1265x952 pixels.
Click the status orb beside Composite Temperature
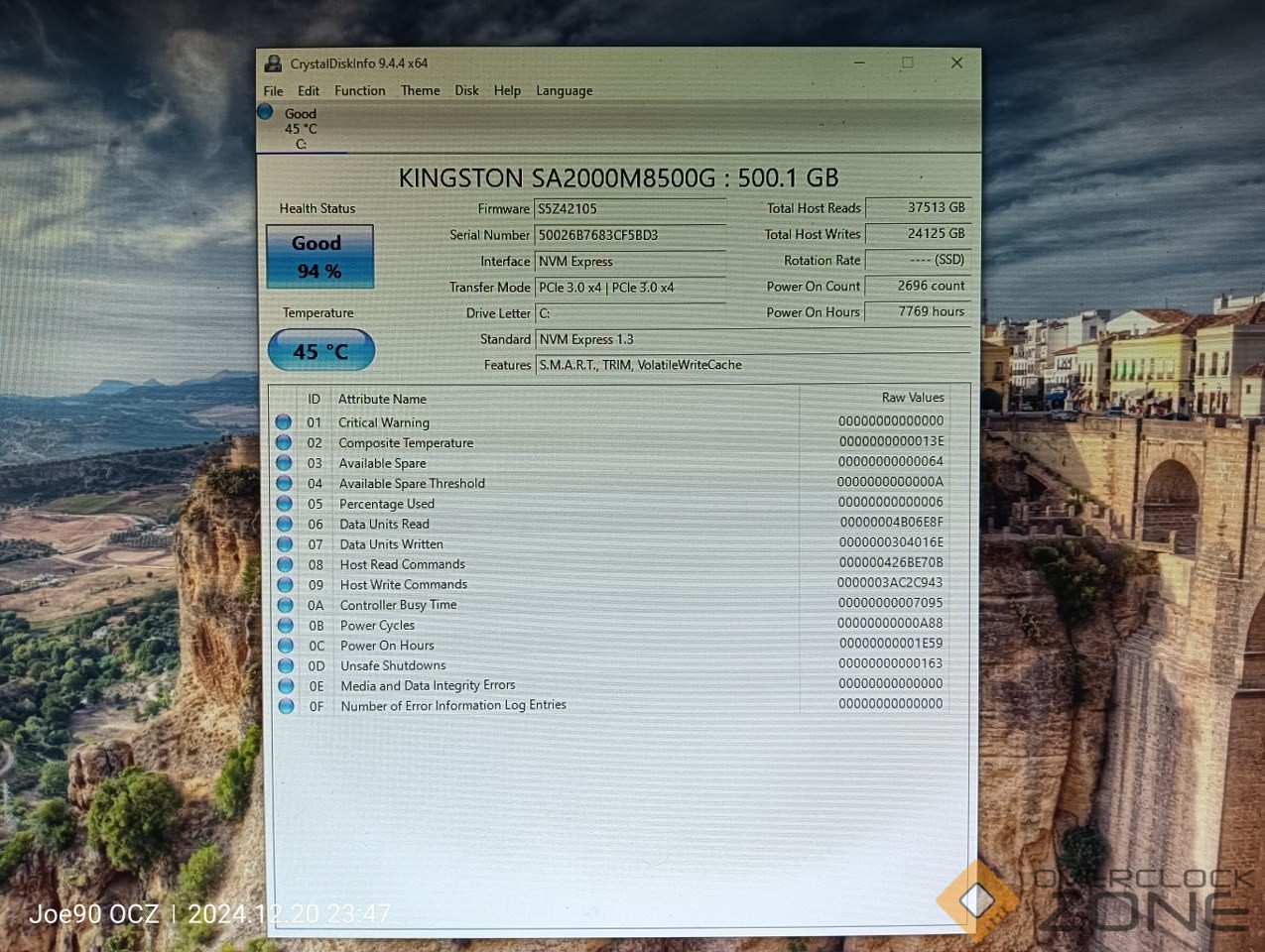pos(284,442)
